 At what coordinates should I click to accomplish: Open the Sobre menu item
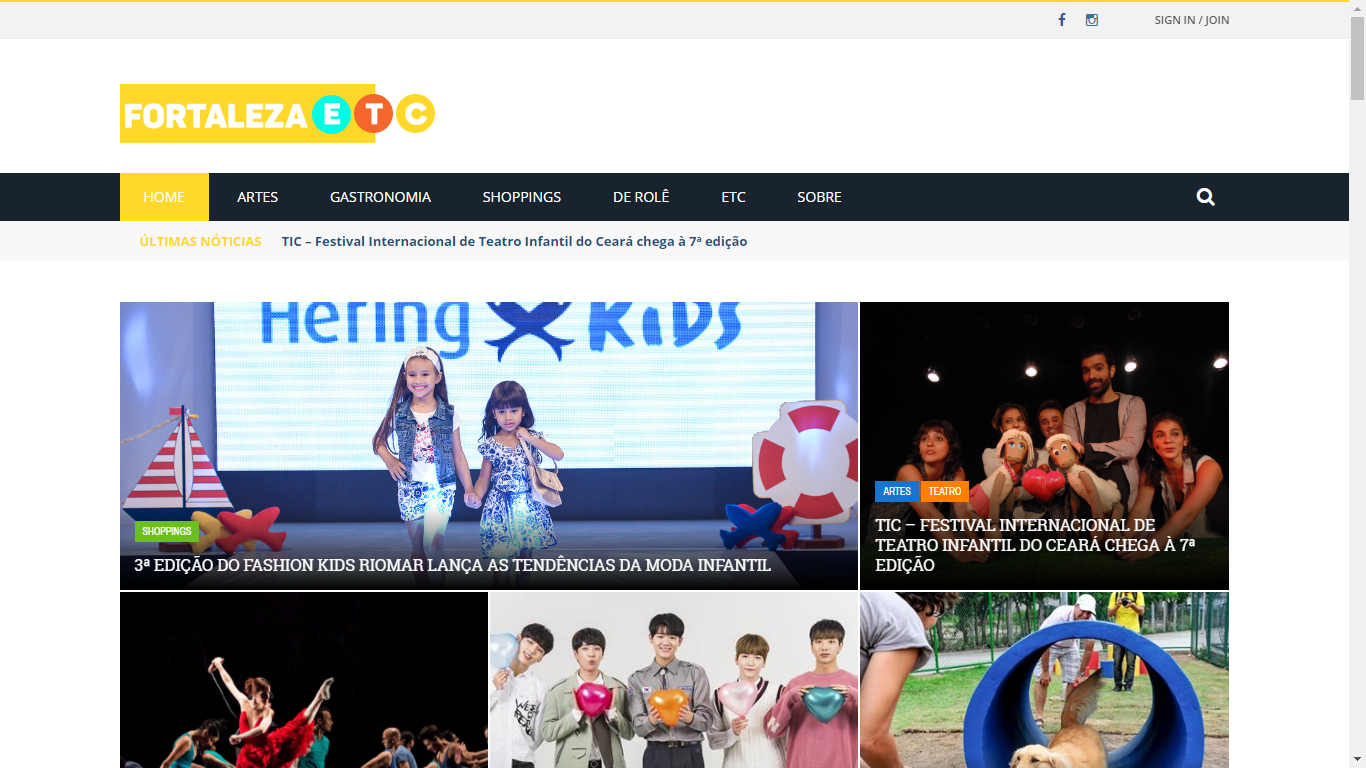point(819,197)
